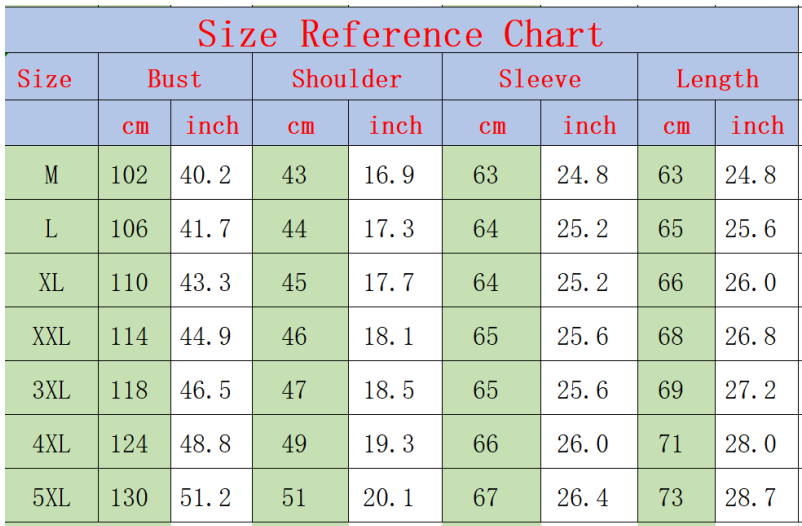Click the Sleeve header cell
802x526 pixels.
[540, 78]
